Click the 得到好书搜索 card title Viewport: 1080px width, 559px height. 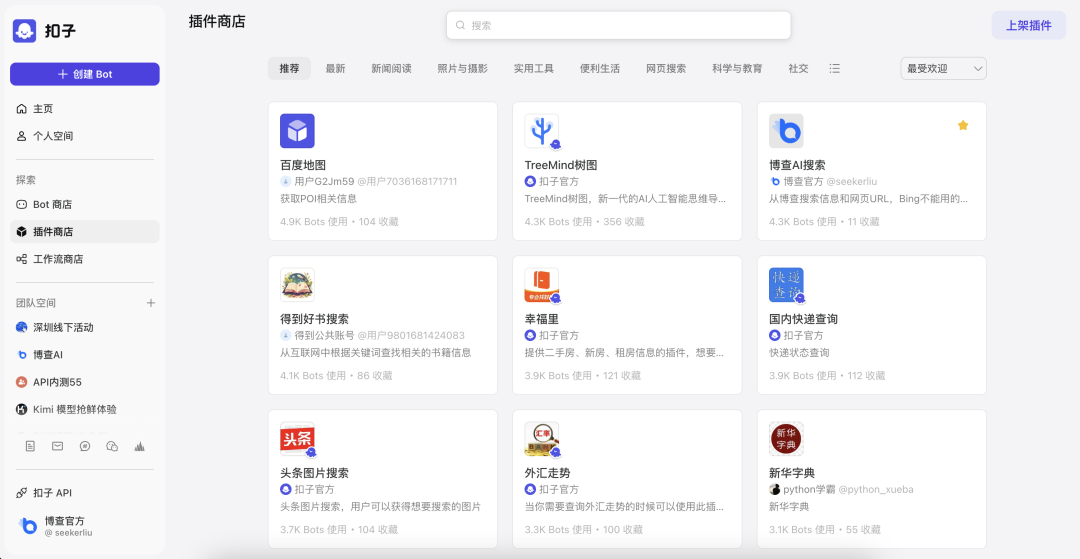click(x=314, y=319)
